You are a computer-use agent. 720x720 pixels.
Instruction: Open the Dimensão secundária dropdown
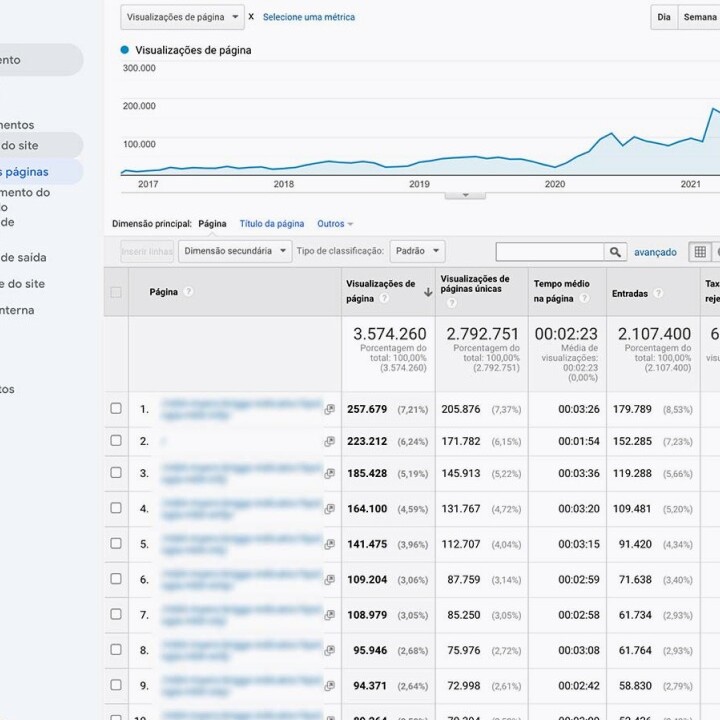click(x=235, y=251)
